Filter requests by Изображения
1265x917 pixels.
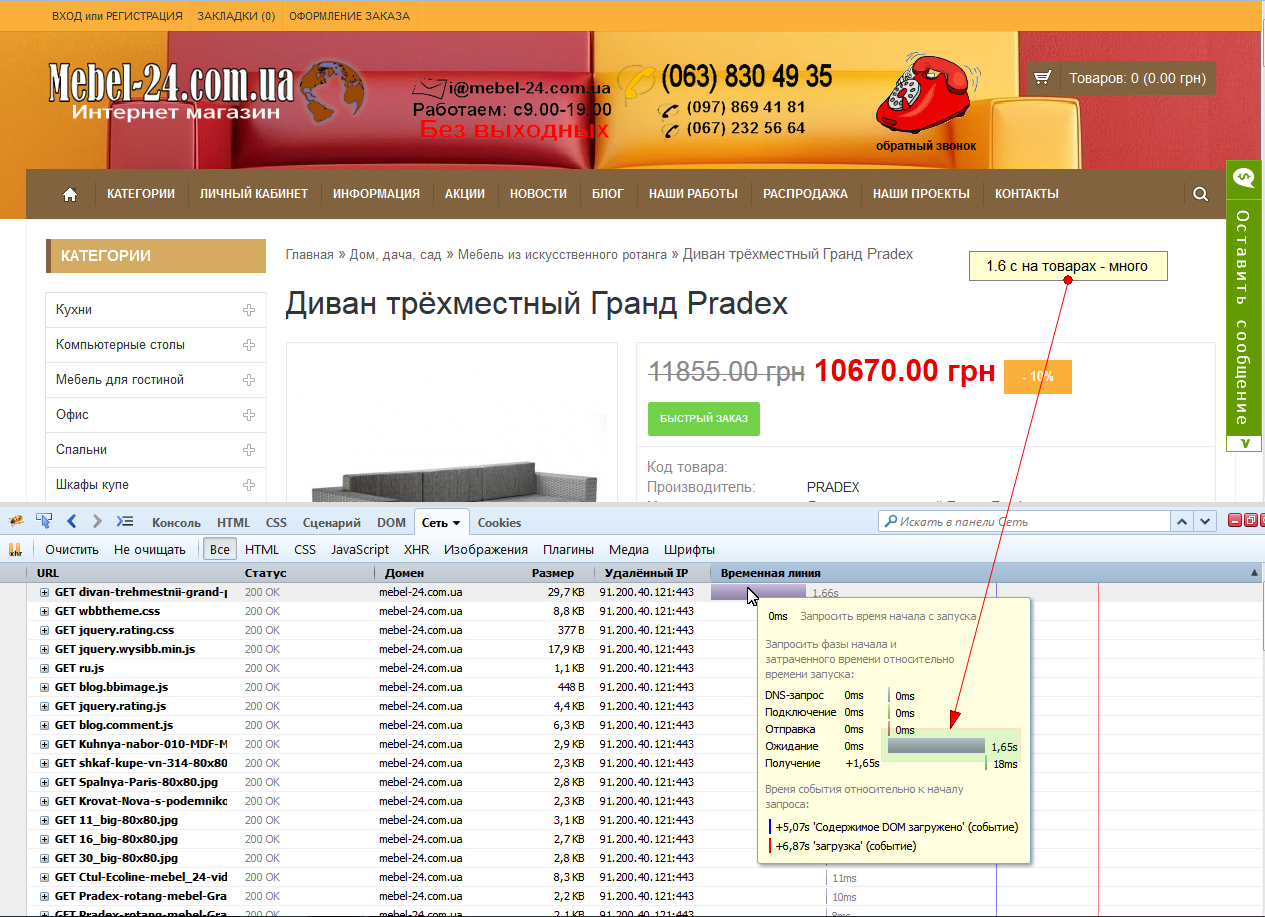(486, 549)
